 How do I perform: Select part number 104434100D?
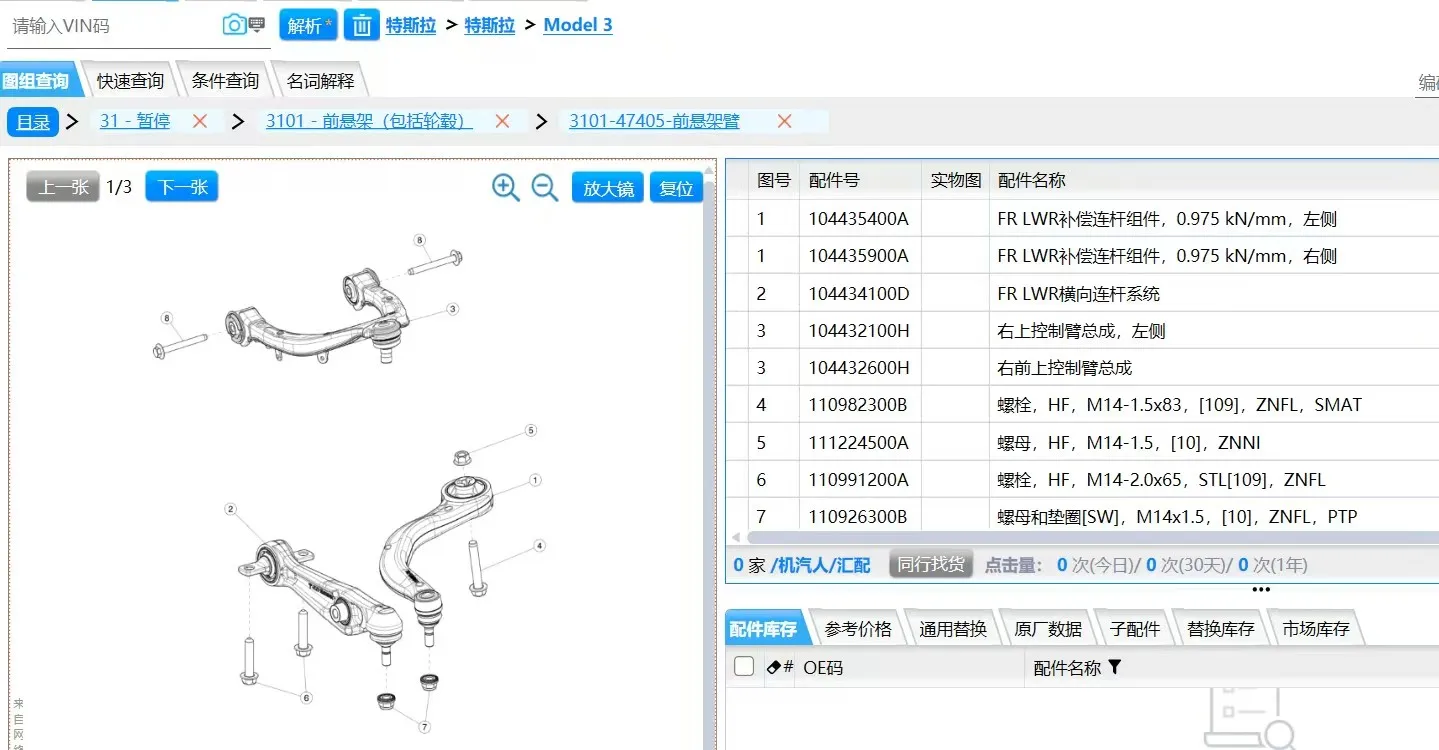(x=860, y=294)
